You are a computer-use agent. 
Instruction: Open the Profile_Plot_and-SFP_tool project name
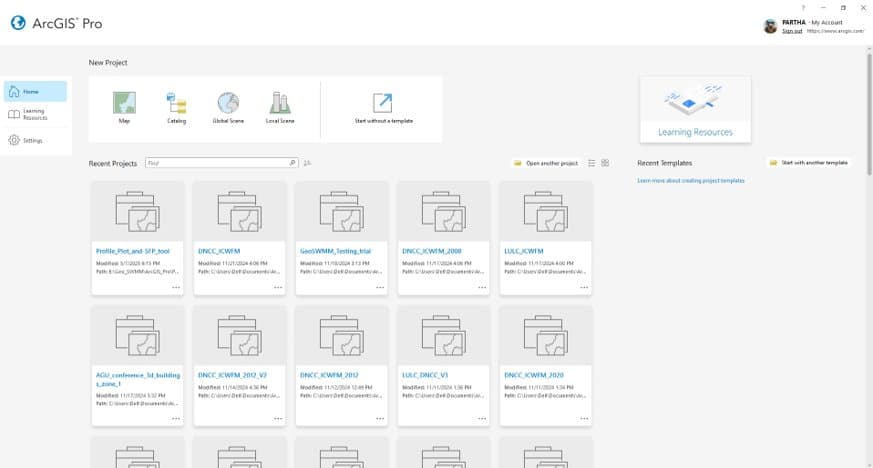coord(133,251)
